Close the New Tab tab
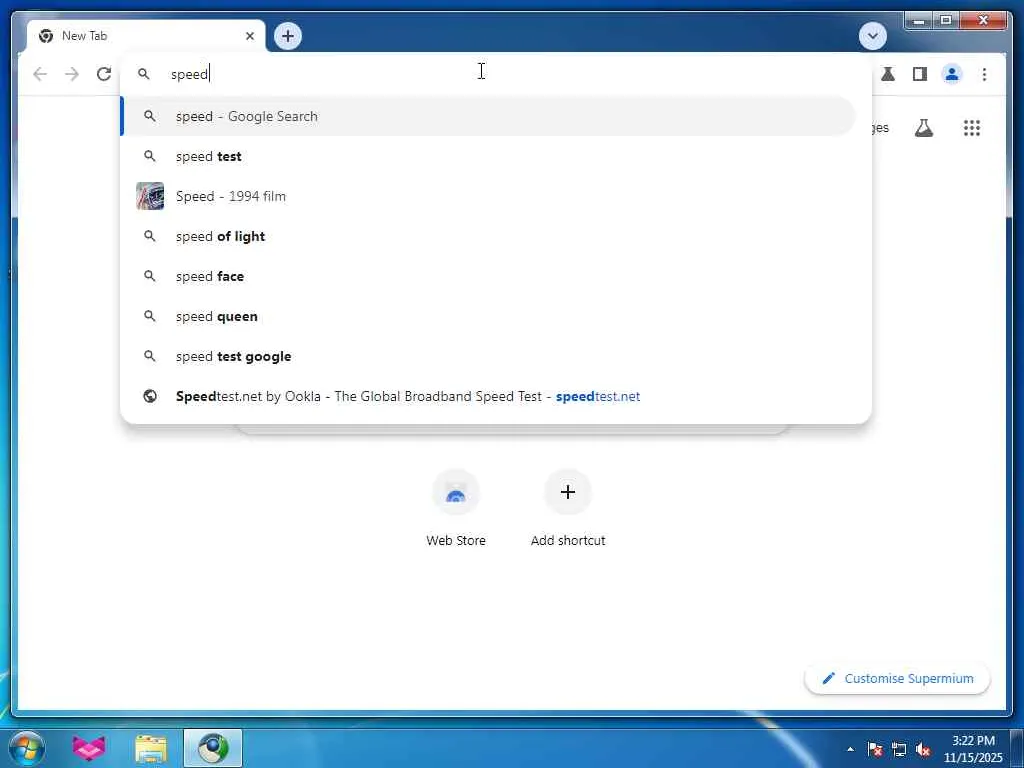The height and width of the screenshot is (768, 1024). (x=249, y=36)
